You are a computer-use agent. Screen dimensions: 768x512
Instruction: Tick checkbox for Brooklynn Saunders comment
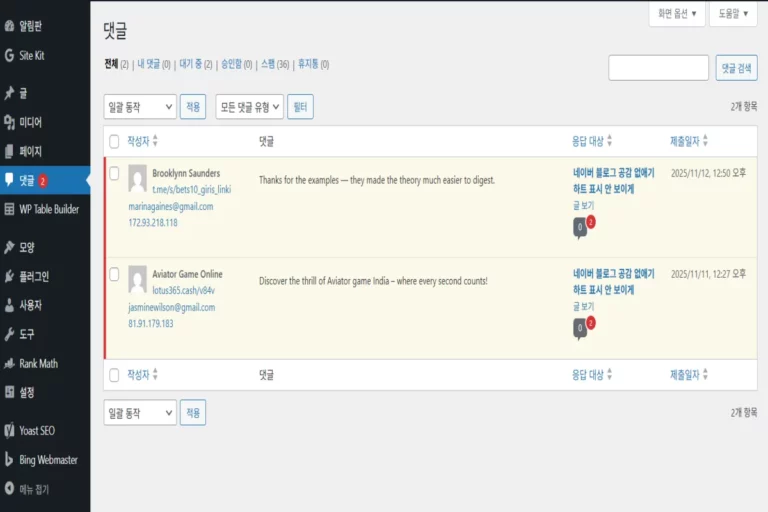pyautogui.click(x=114, y=173)
